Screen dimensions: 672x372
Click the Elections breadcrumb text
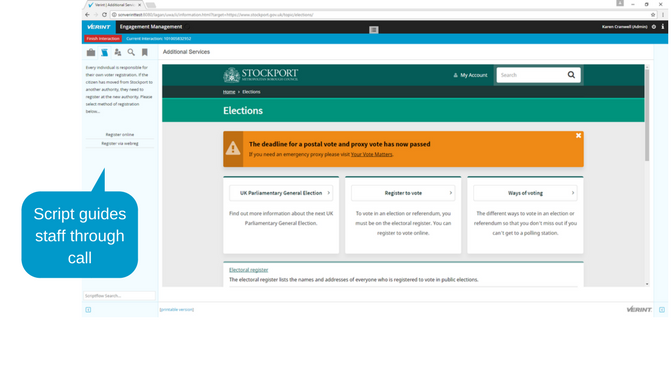(x=251, y=92)
